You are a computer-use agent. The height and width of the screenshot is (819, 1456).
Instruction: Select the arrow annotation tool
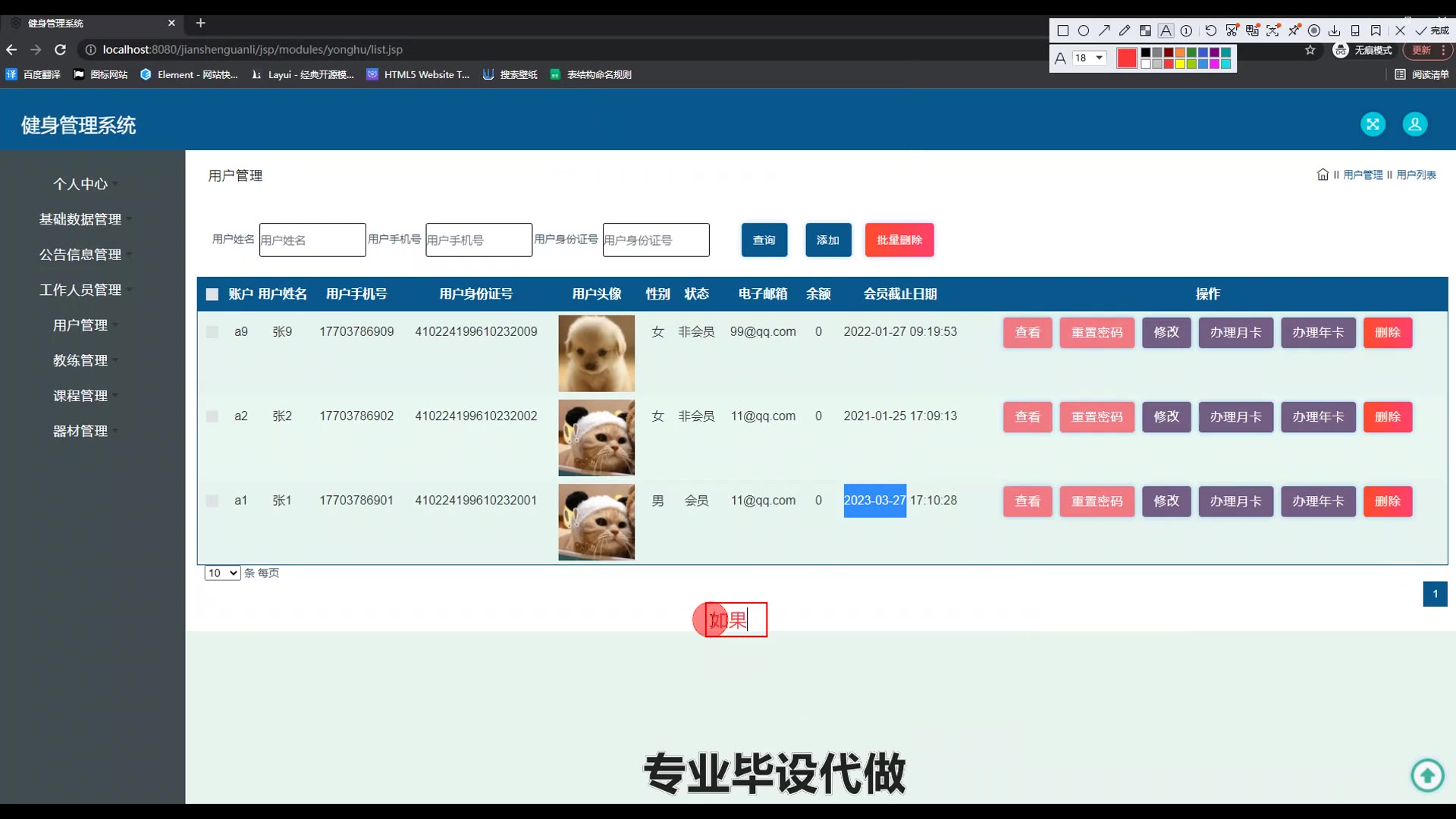click(1104, 30)
